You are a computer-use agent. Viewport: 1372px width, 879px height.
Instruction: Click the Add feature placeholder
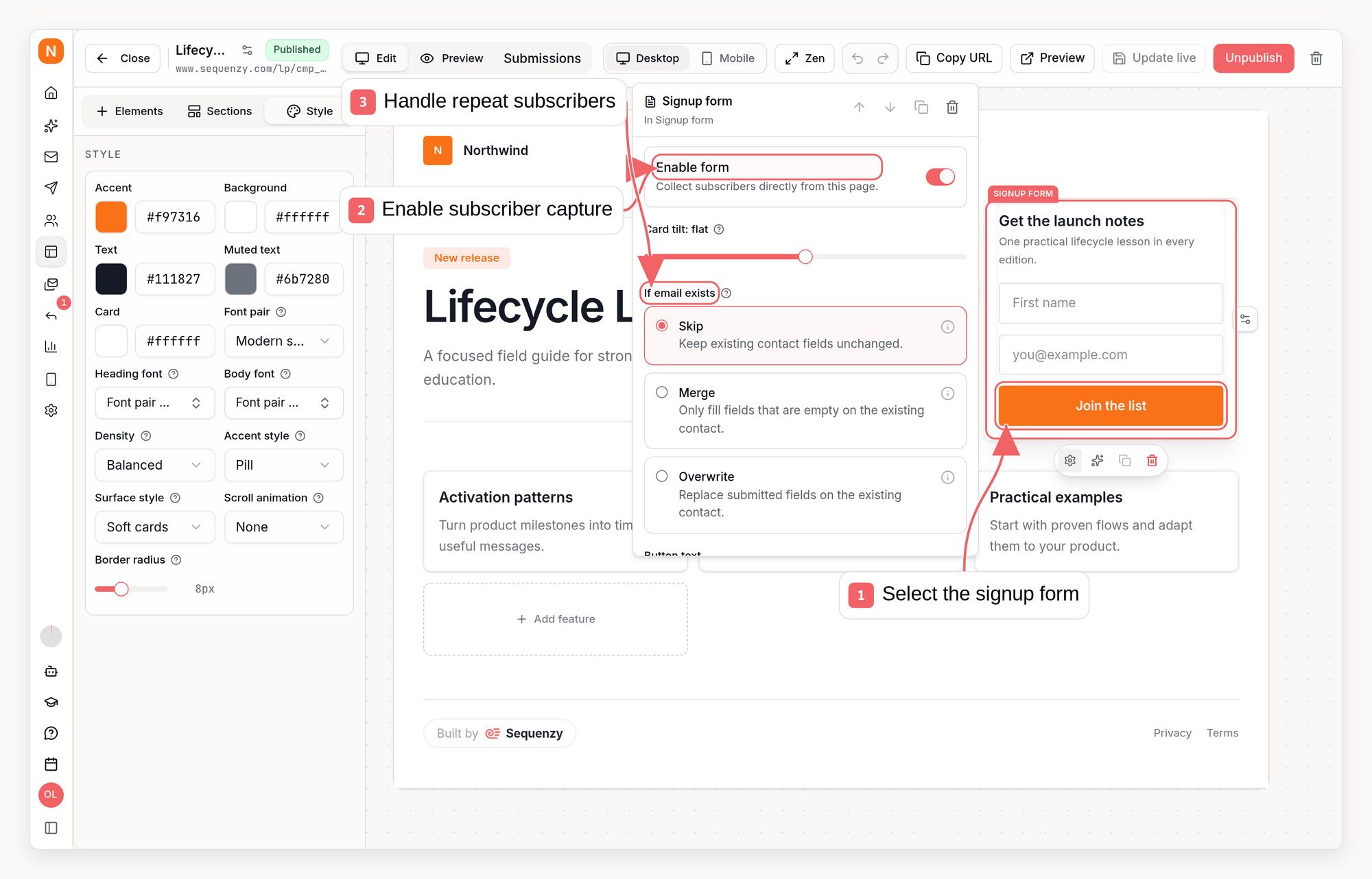point(556,619)
